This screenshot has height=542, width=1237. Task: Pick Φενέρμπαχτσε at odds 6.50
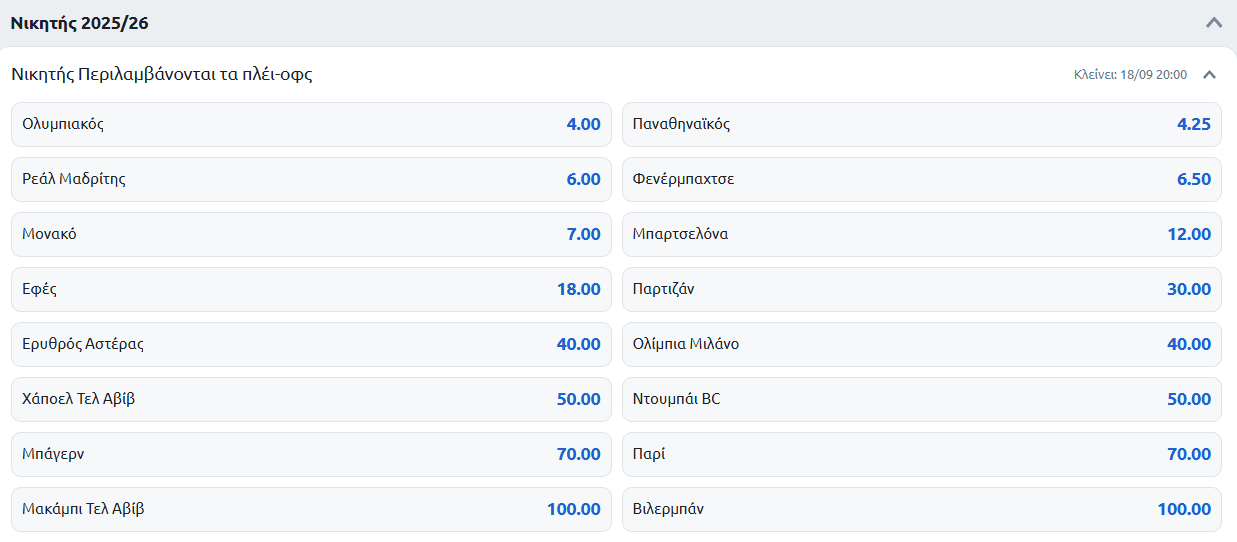click(x=922, y=179)
